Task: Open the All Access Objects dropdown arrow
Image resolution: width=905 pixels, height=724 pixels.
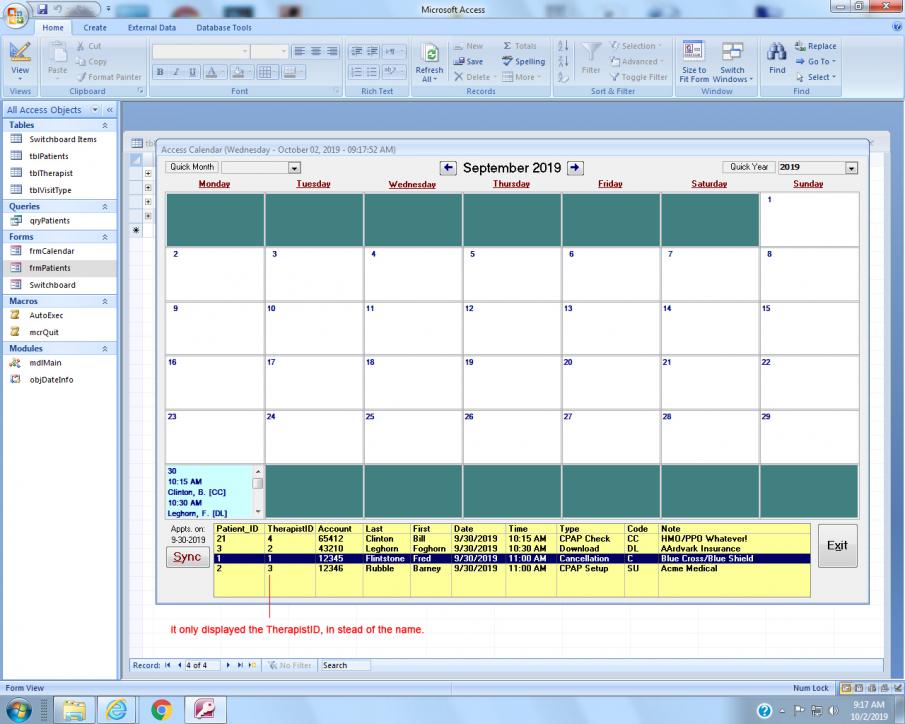Action: [x=95, y=110]
